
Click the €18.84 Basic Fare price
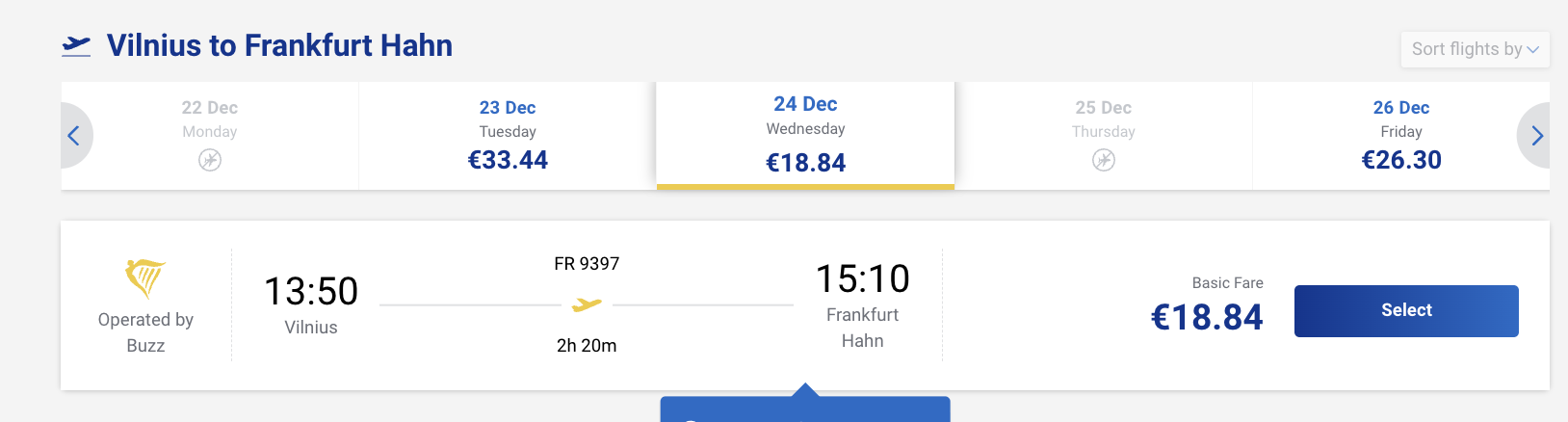click(x=1207, y=317)
